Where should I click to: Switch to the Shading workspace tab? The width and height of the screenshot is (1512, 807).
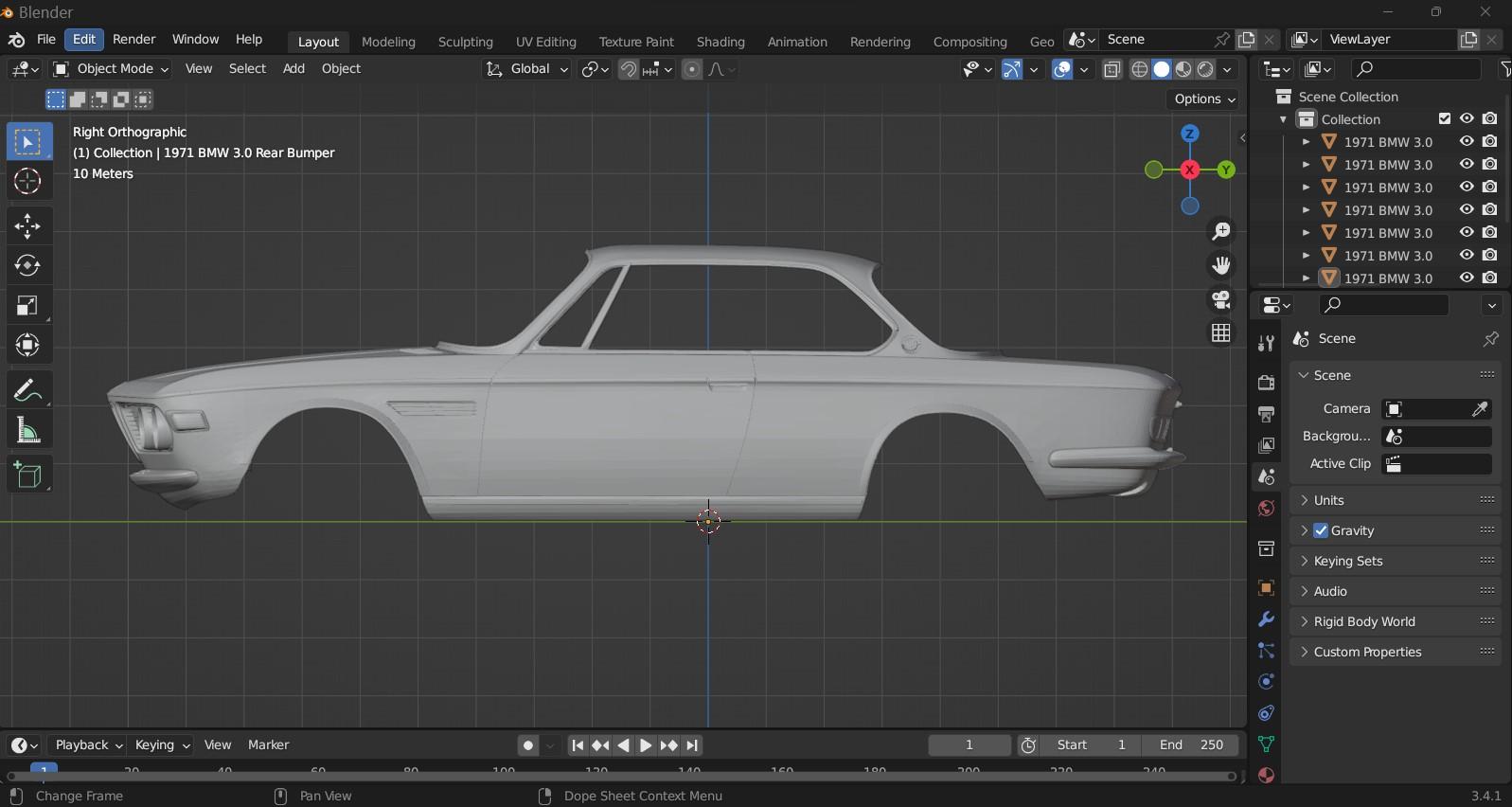720,42
